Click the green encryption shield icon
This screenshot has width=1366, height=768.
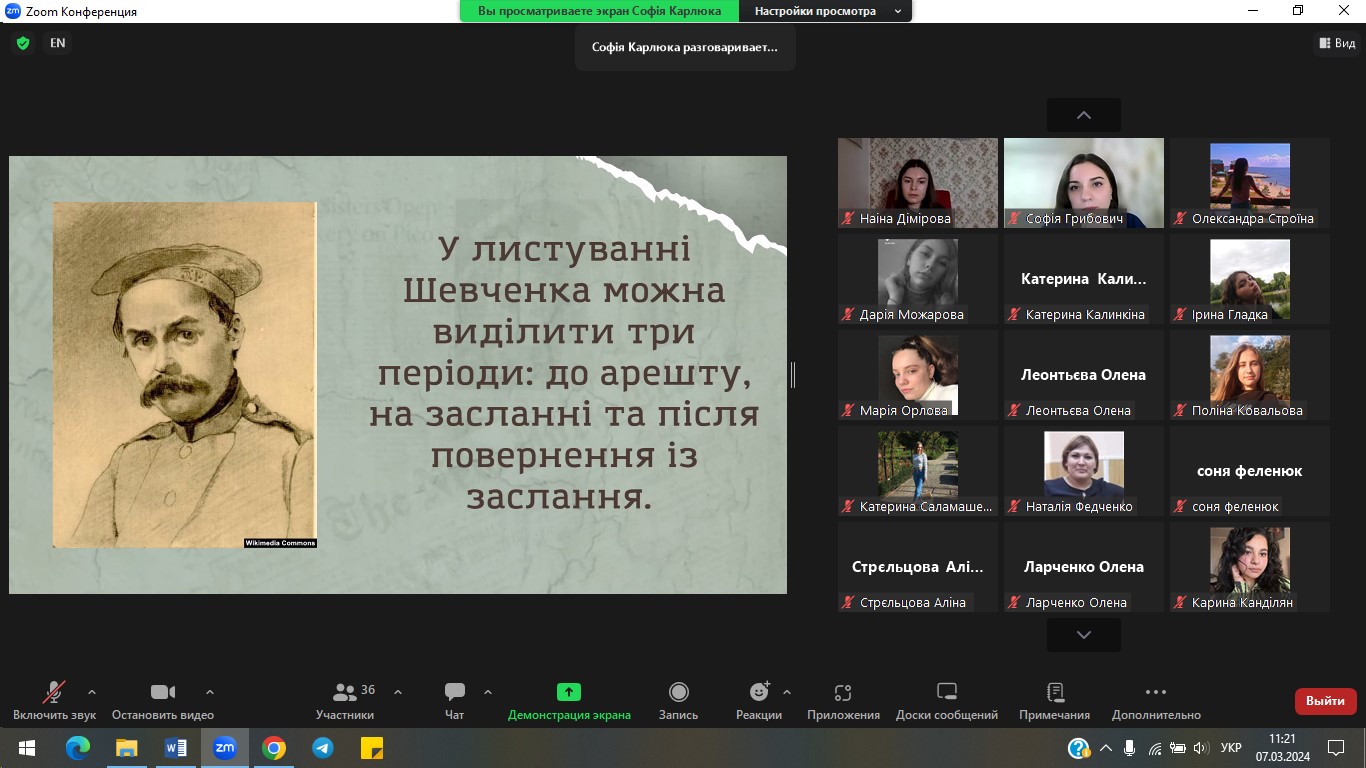click(x=23, y=43)
